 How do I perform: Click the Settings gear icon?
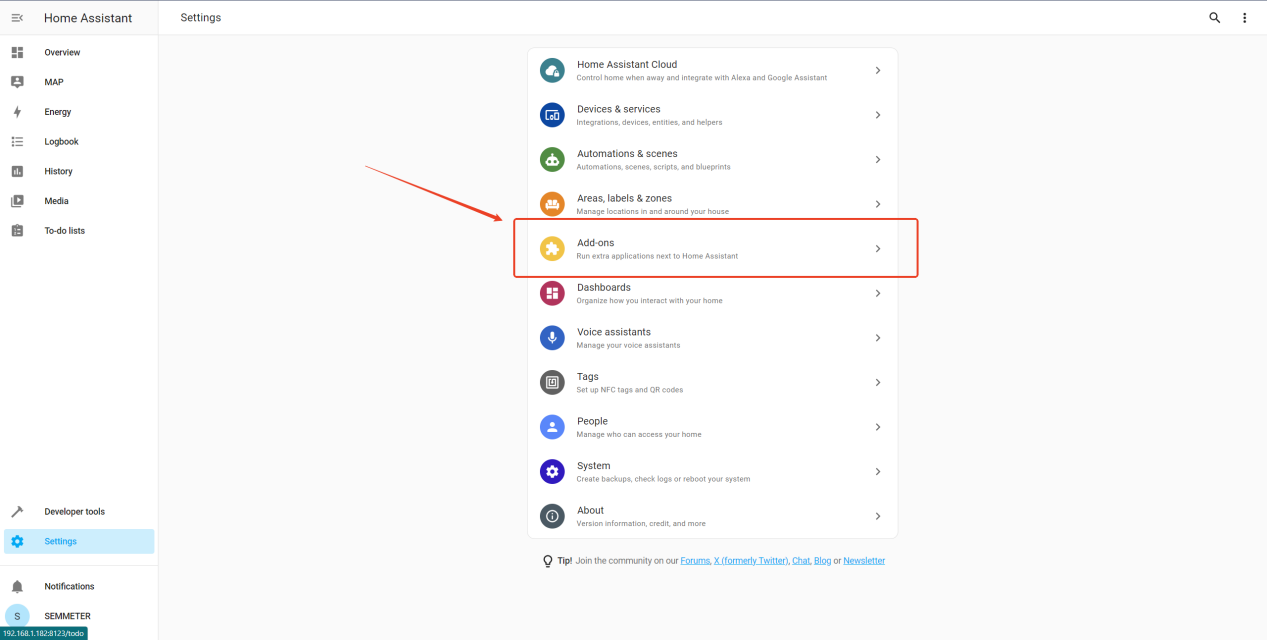click(x=17, y=541)
